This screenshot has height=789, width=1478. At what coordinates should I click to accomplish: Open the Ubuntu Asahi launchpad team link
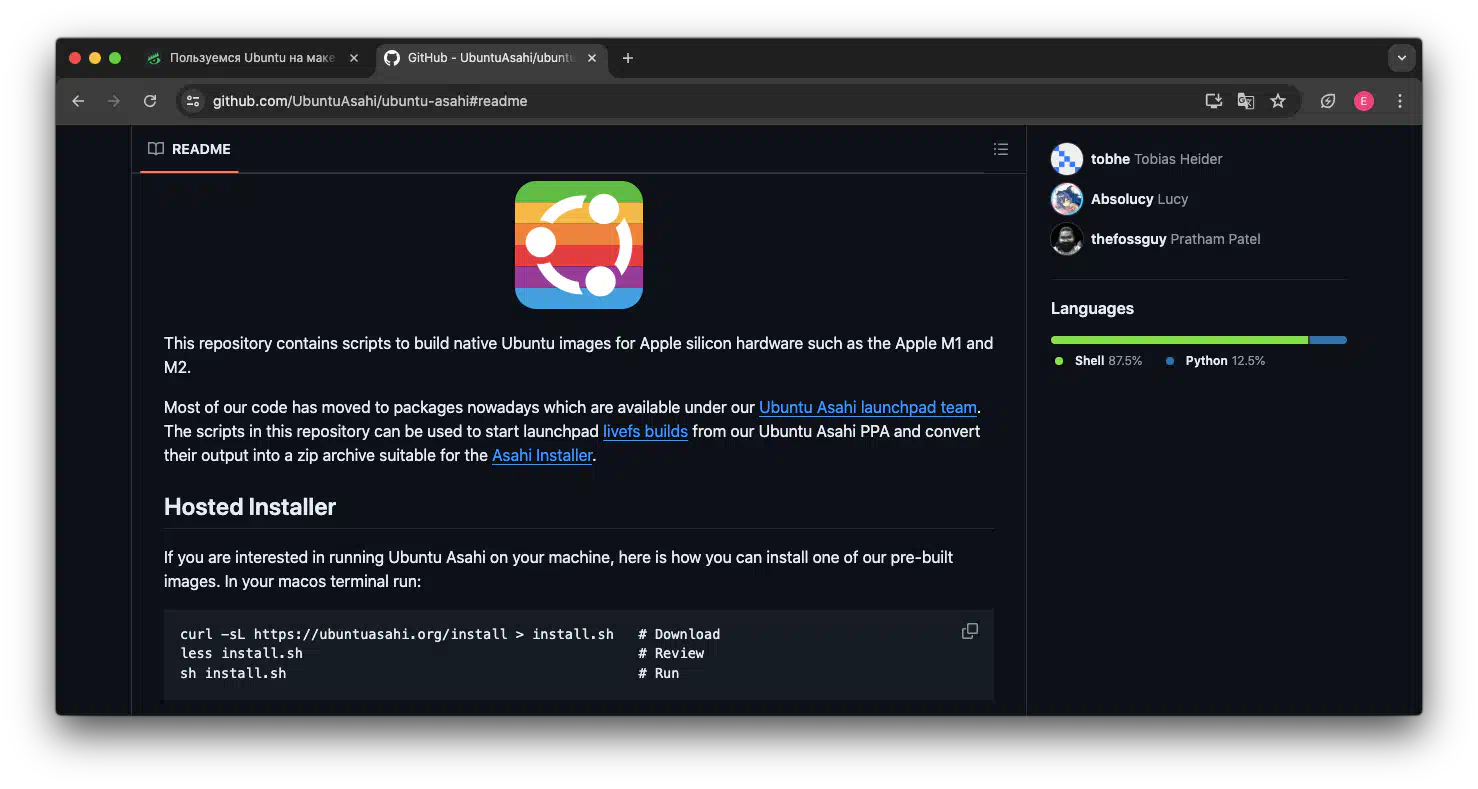(868, 407)
